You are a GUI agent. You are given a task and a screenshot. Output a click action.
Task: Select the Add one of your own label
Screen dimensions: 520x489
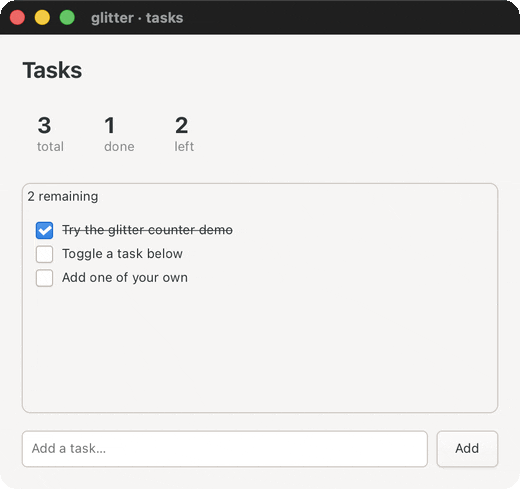(x=125, y=278)
